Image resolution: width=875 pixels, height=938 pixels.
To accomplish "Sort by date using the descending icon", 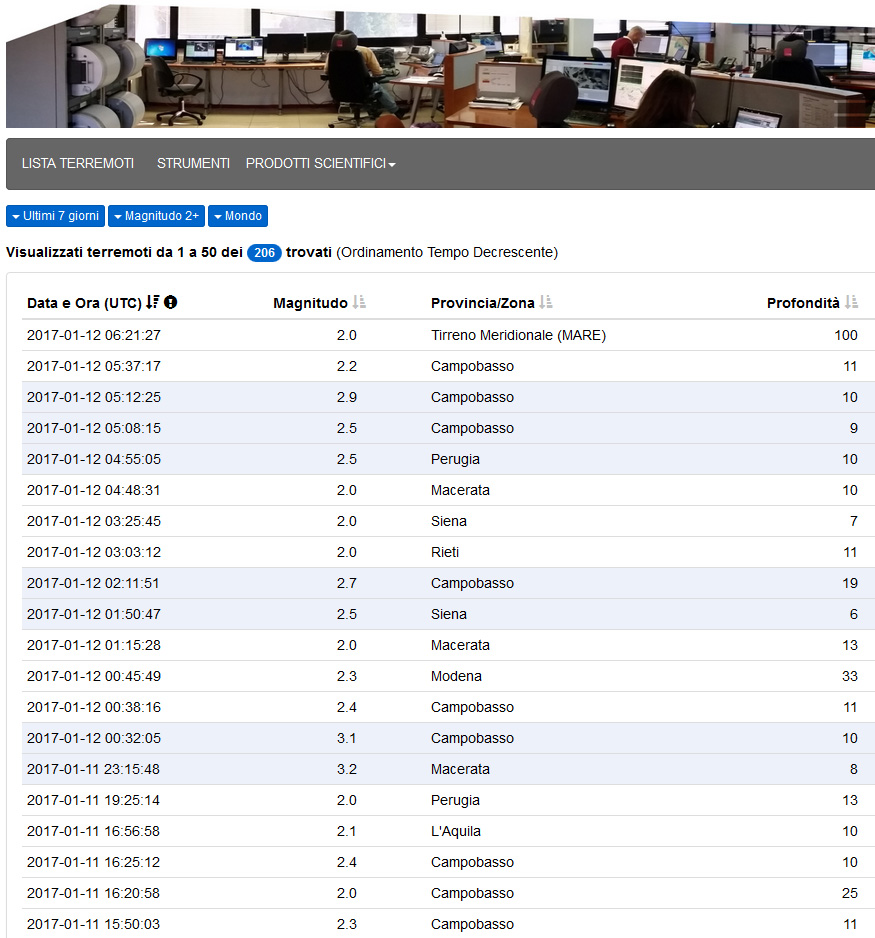I will (153, 303).
